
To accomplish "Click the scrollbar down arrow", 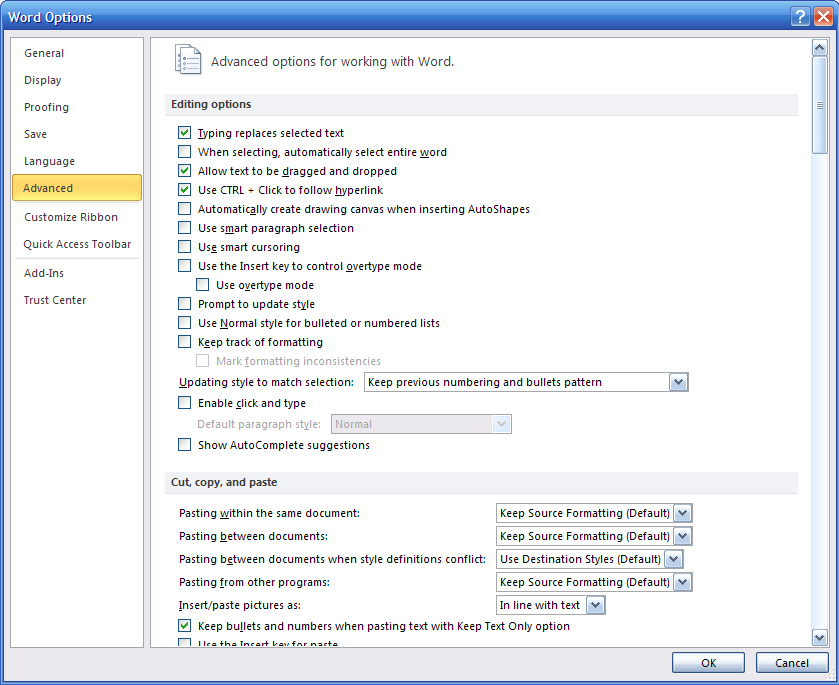I will (x=819, y=637).
